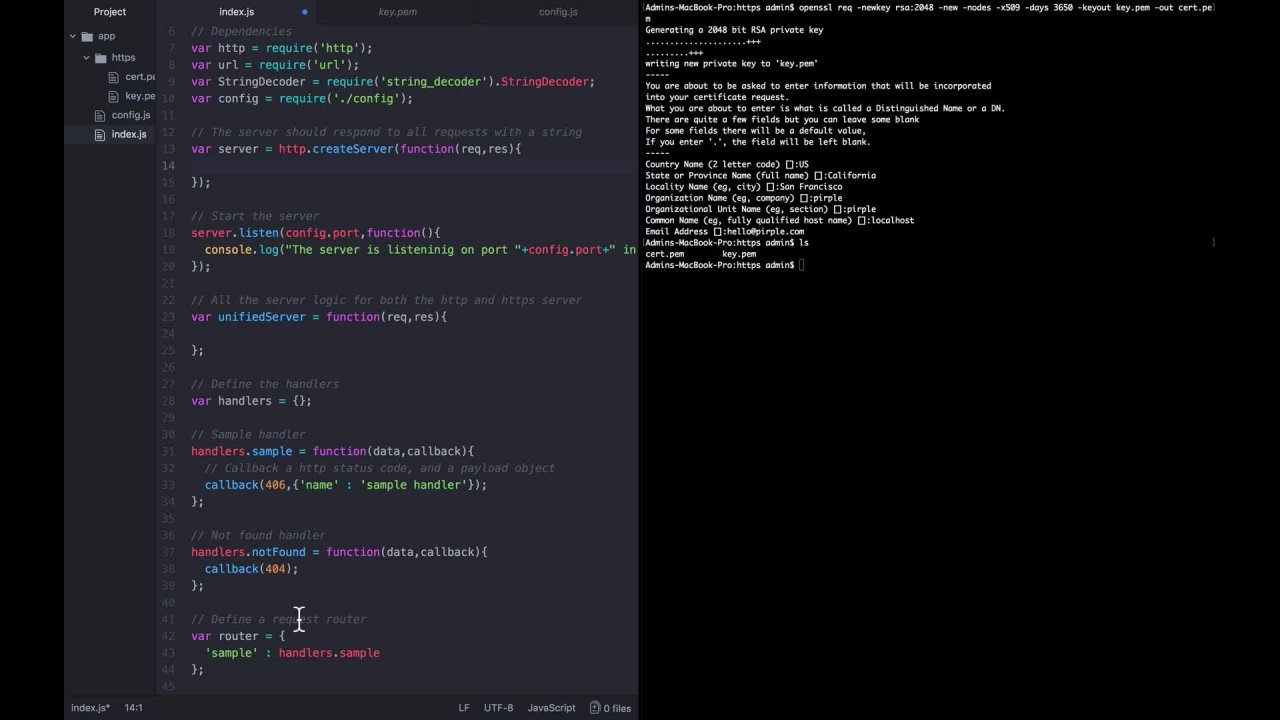Image resolution: width=1280 pixels, height=720 pixels.
Task: Switch to the key.pem tab
Action: (397, 12)
